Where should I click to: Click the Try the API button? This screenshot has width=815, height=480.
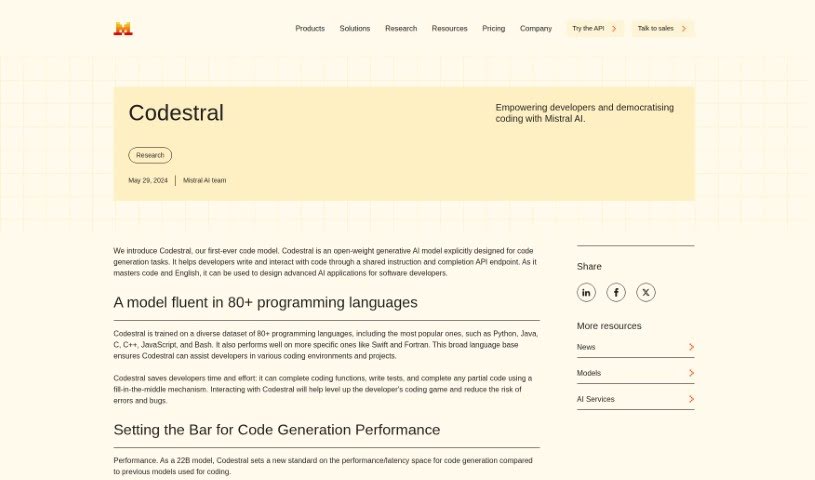tap(595, 29)
